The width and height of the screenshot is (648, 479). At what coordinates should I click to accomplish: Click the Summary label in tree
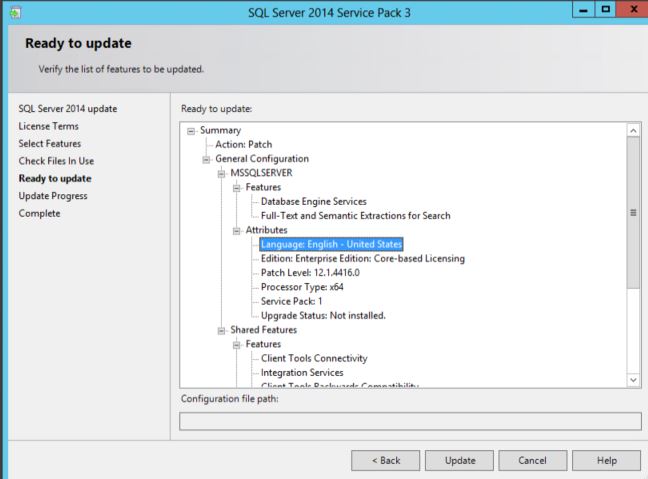click(220, 131)
